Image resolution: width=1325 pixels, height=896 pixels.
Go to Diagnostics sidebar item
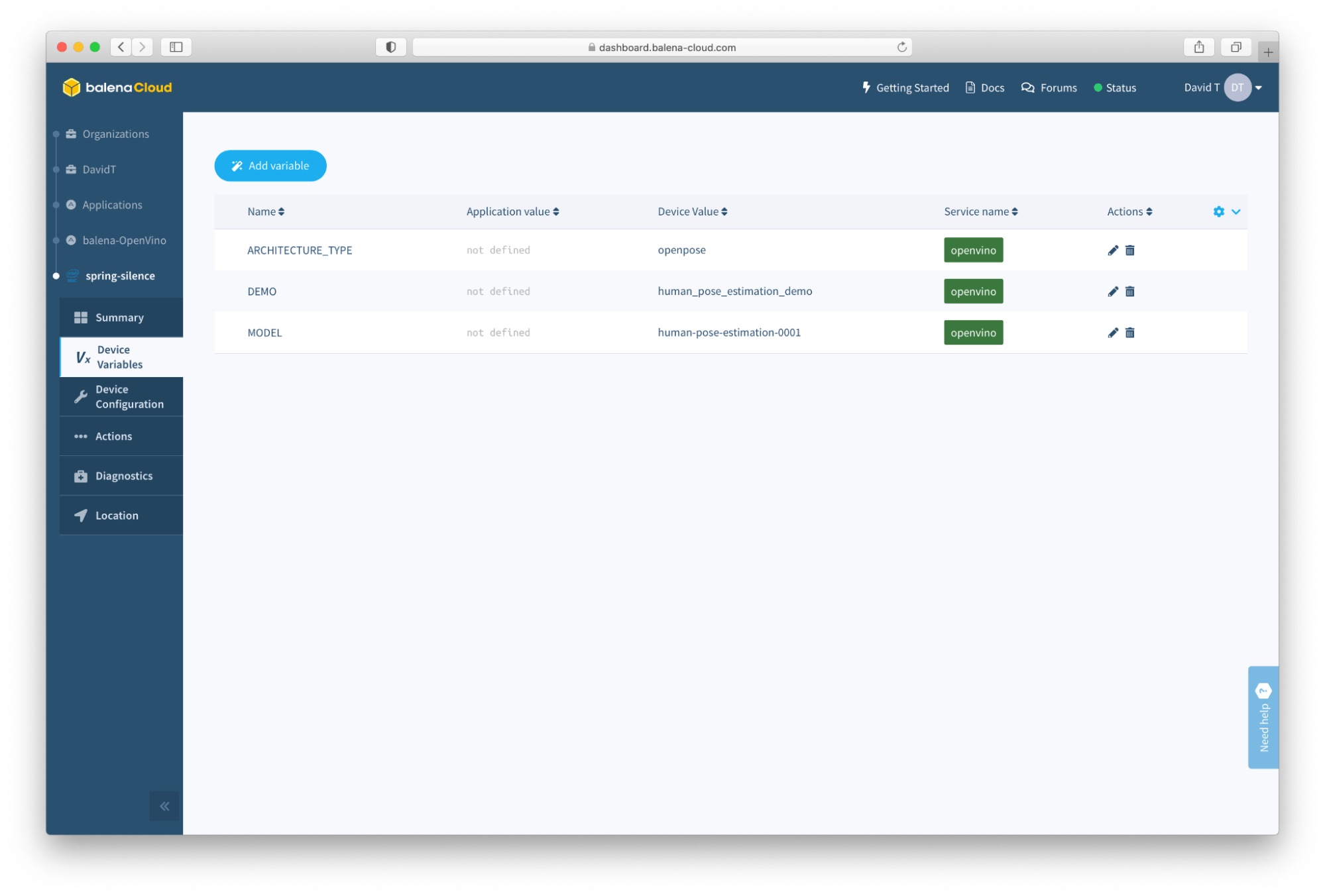pos(123,476)
